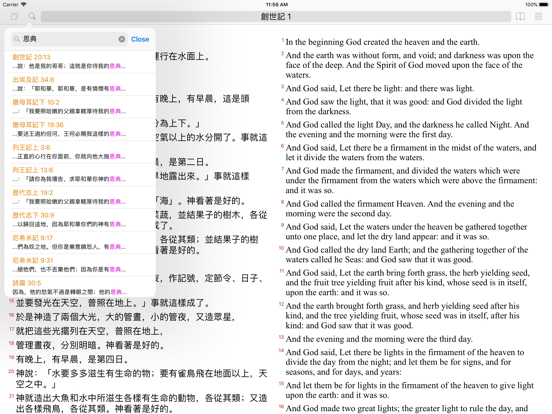Open search result 列王記上 13:6

coord(80,175)
